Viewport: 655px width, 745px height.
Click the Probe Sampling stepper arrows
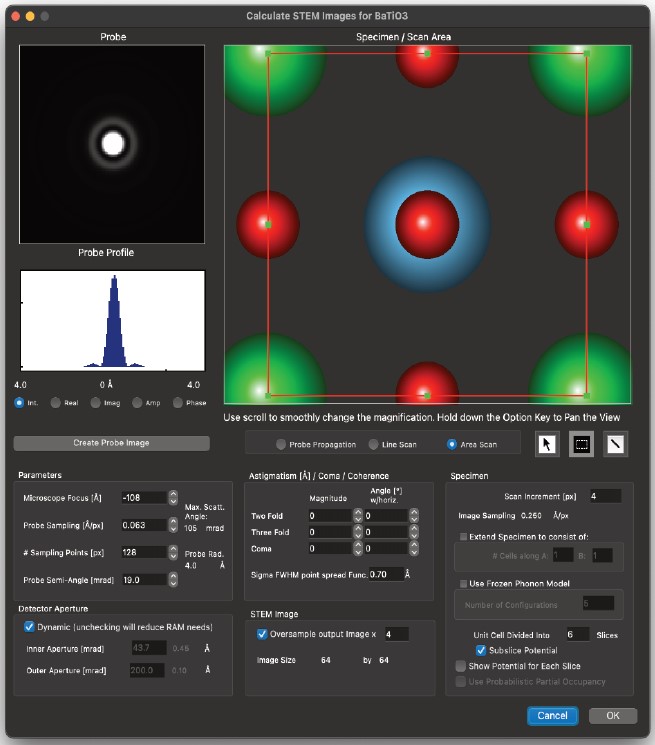click(x=174, y=525)
